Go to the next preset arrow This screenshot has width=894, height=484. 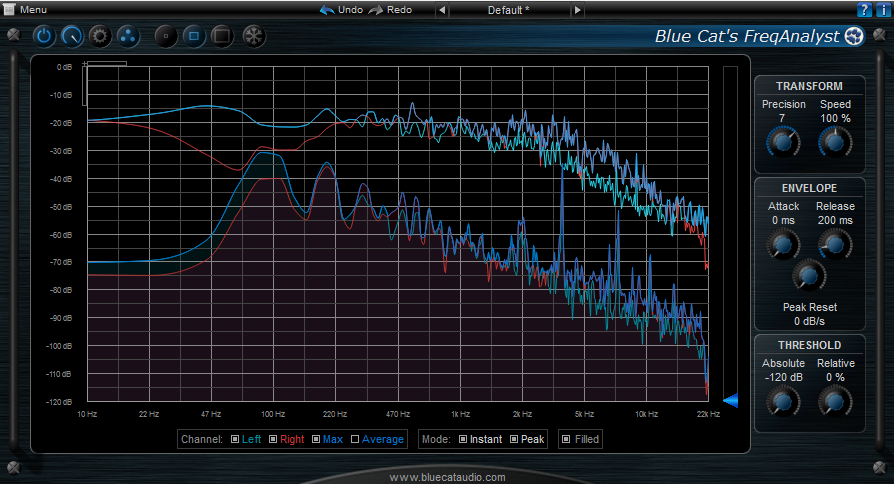[577, 10]
